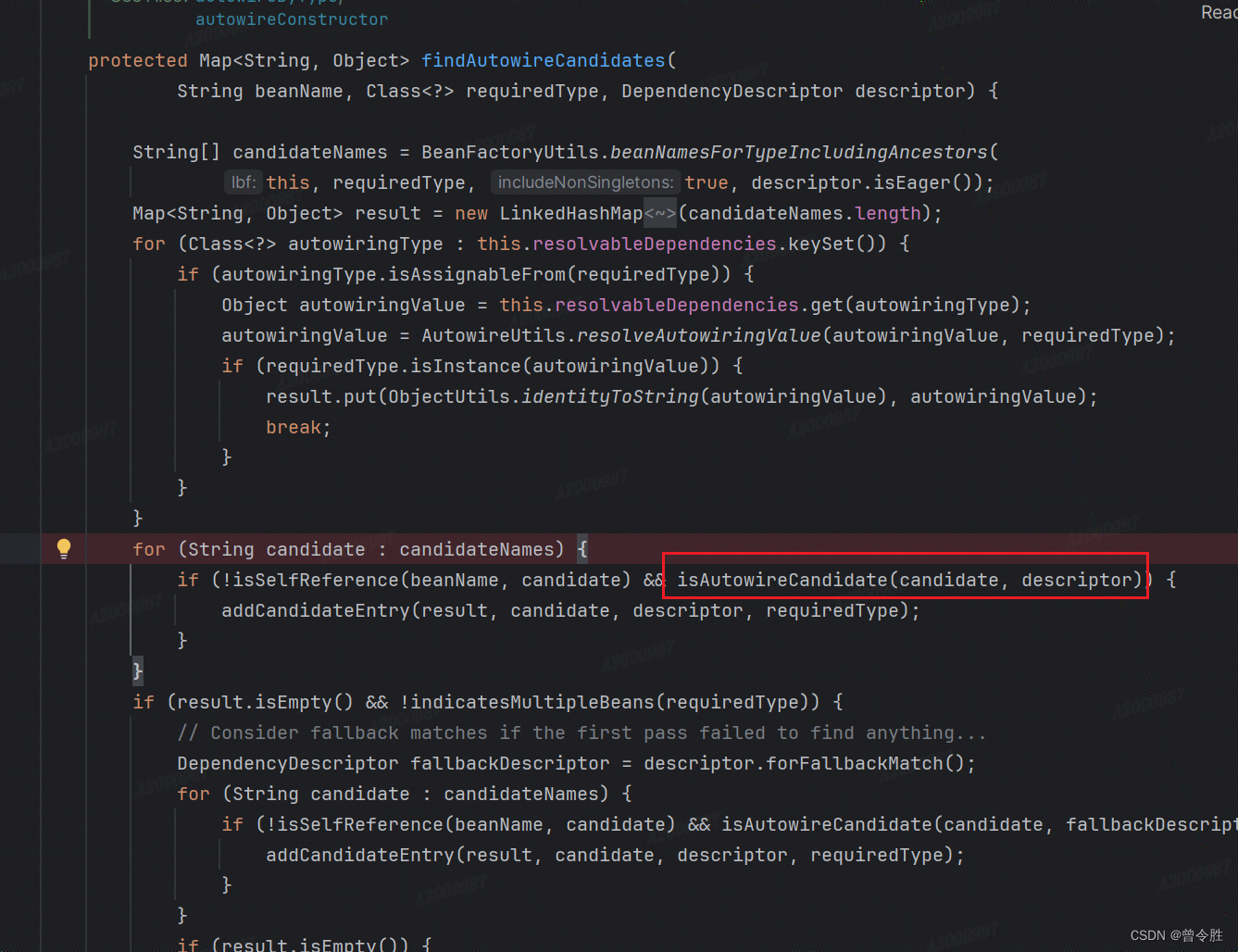Click the BeanFactoryUtils class name
The image size is (1238, 952).
tap(510, 152)
